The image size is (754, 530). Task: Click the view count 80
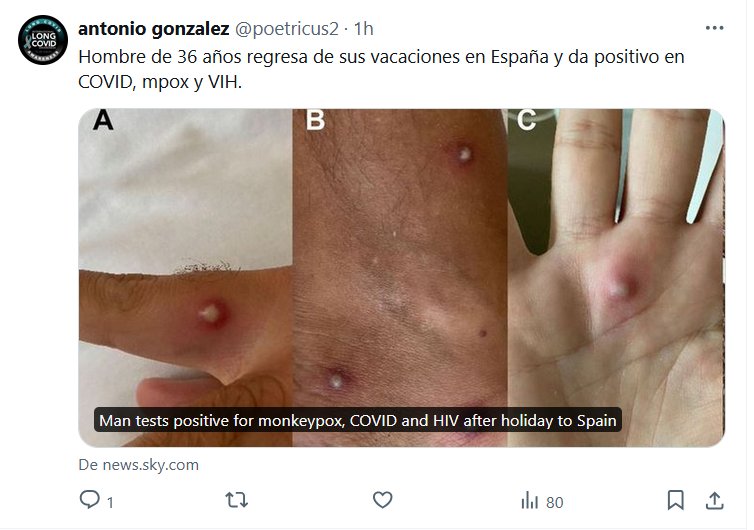(x=554, y=503)
